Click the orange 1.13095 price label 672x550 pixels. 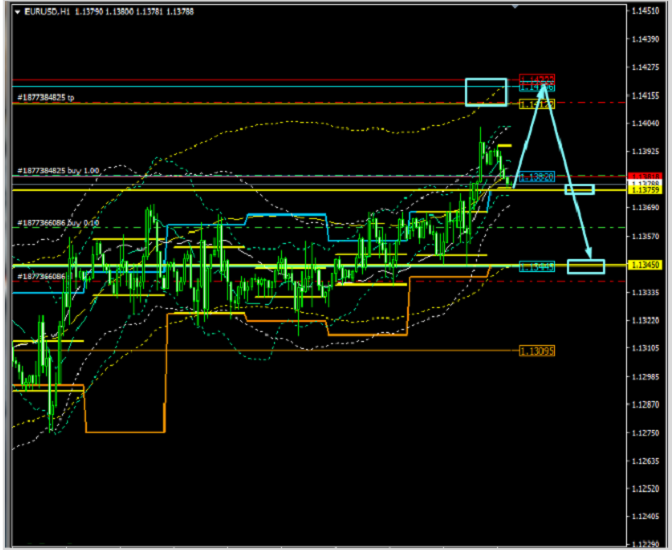point(537,351)
